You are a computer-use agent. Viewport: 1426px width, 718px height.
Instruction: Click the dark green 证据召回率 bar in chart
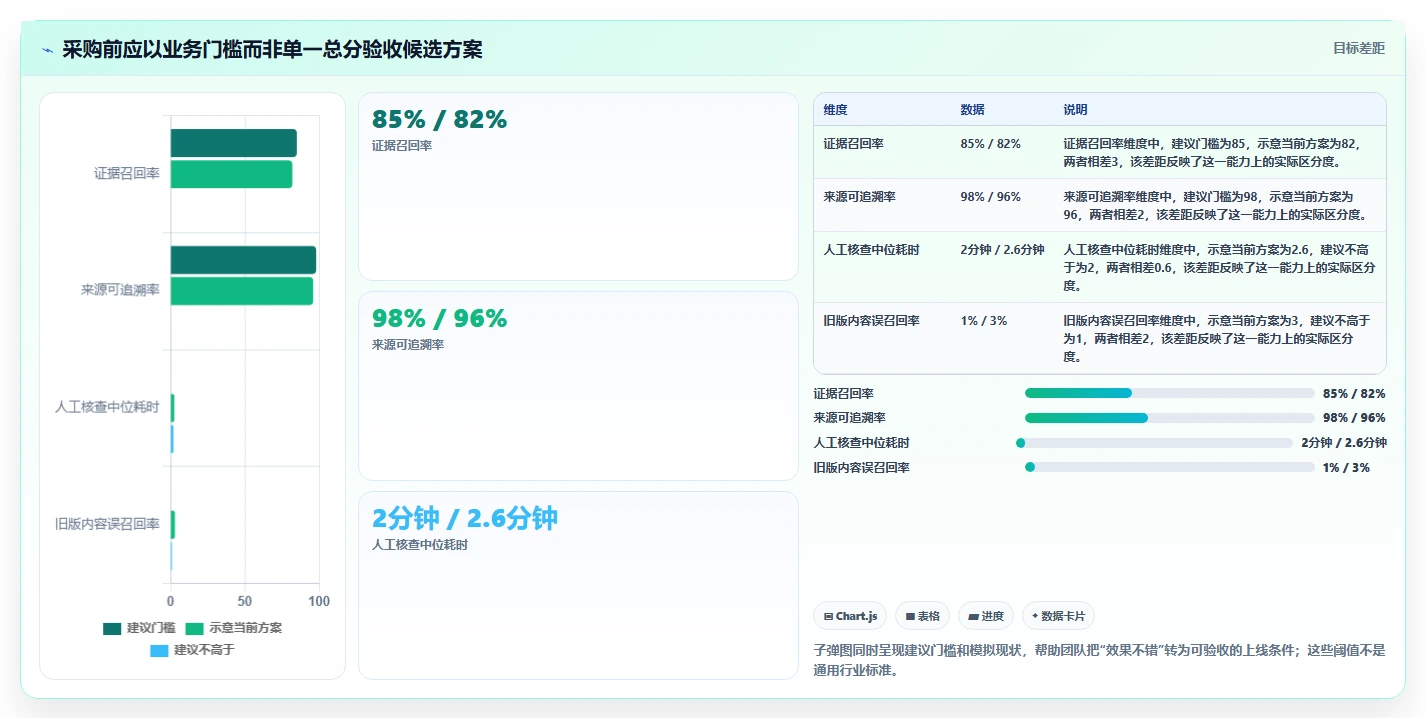click(233, 143)
